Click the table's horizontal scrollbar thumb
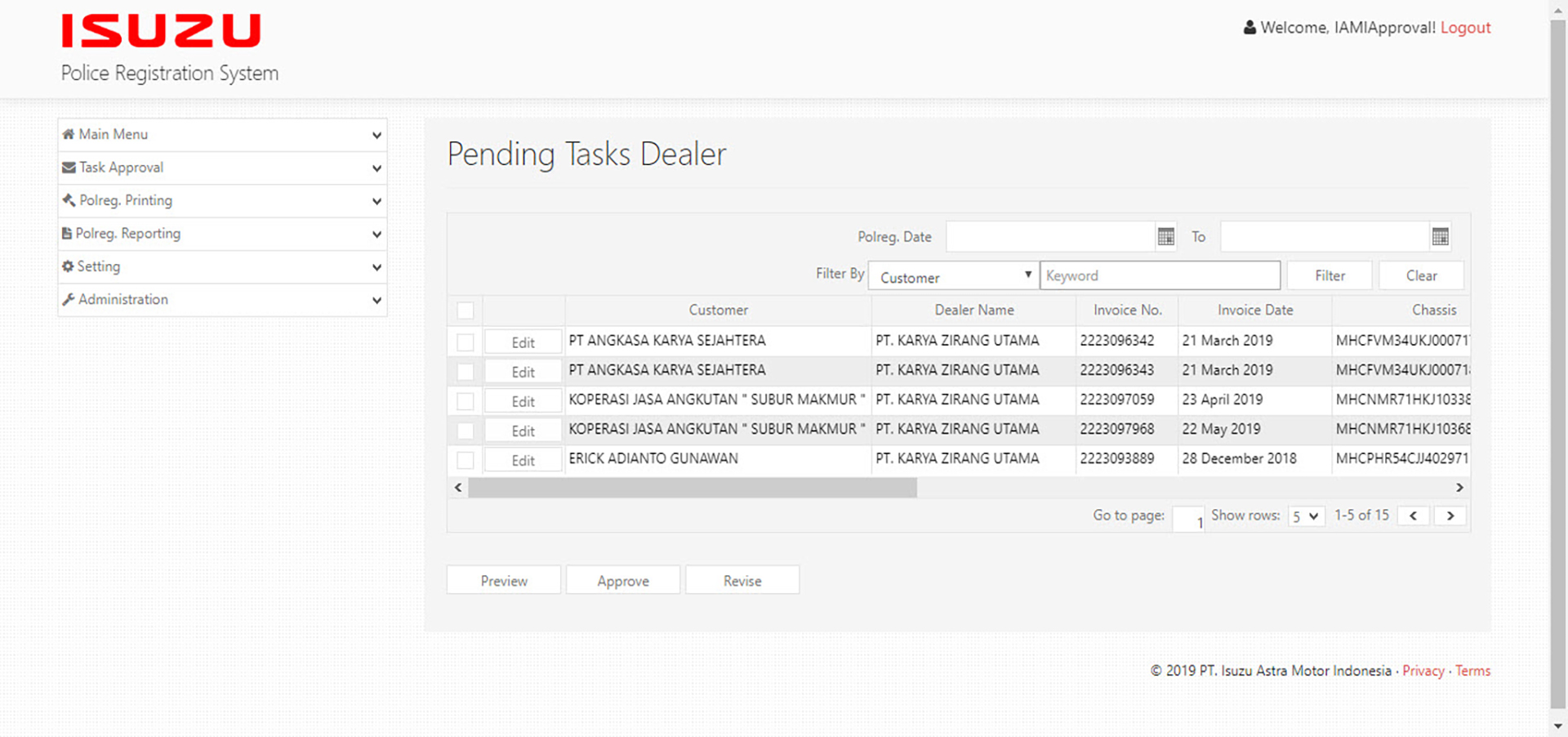 point(692,488)
